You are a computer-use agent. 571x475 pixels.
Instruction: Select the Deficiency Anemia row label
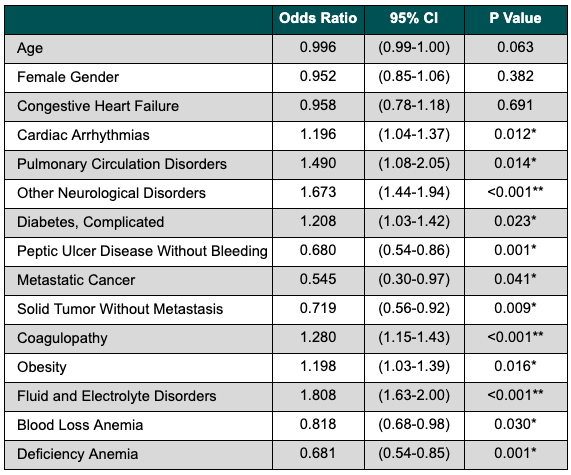pyautogui.click(x=78, y=454)
